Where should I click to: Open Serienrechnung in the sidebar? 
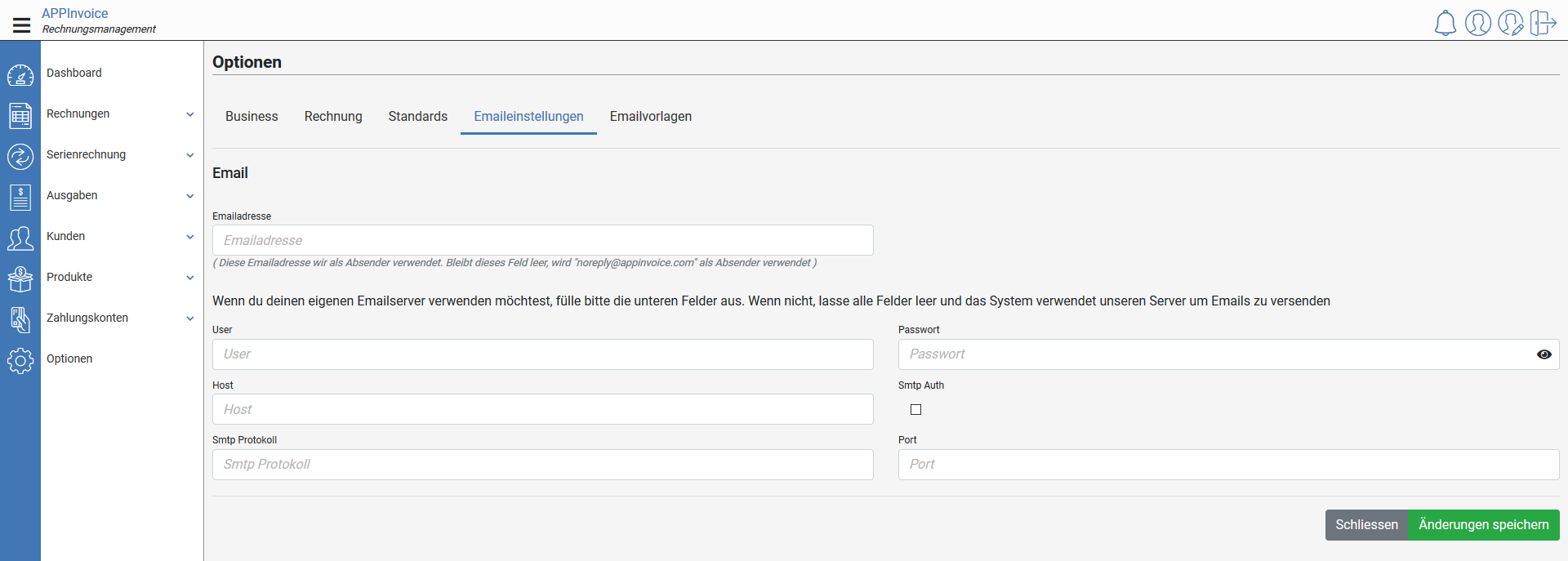click(x=86, y=154)
